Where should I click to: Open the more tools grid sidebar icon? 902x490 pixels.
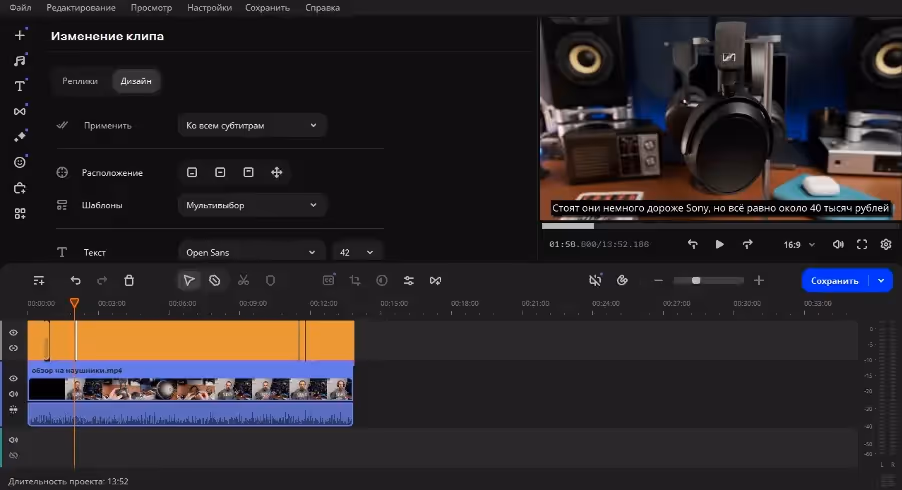coord(20,213)
